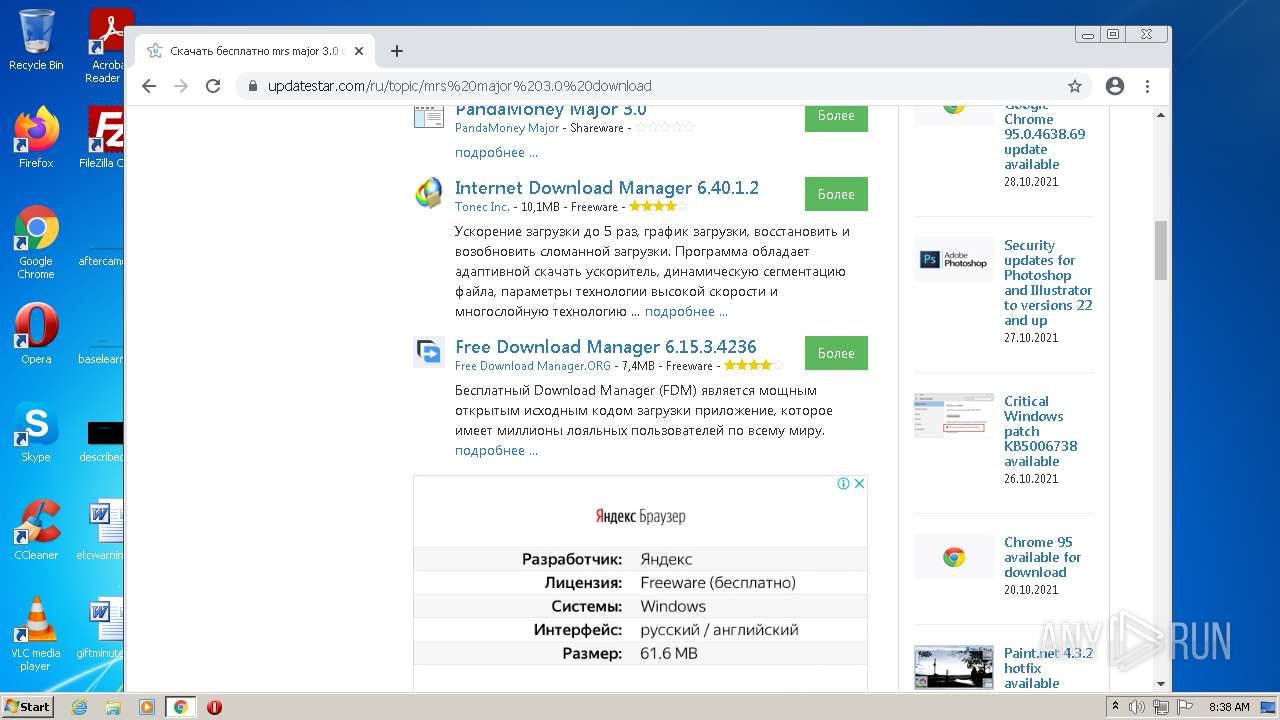This screenshot has width=1280, height=720.
Task: Click 'Более' button for Internet Download Manager
Action: [x=836, y=194]
